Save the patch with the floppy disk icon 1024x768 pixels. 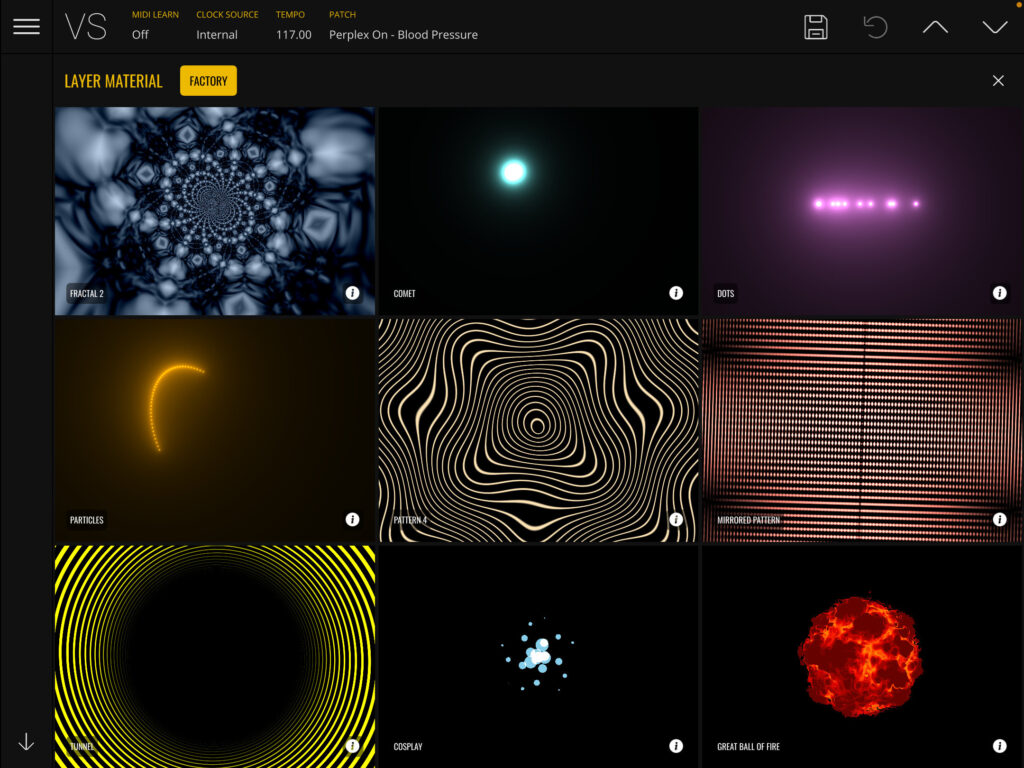816,27
